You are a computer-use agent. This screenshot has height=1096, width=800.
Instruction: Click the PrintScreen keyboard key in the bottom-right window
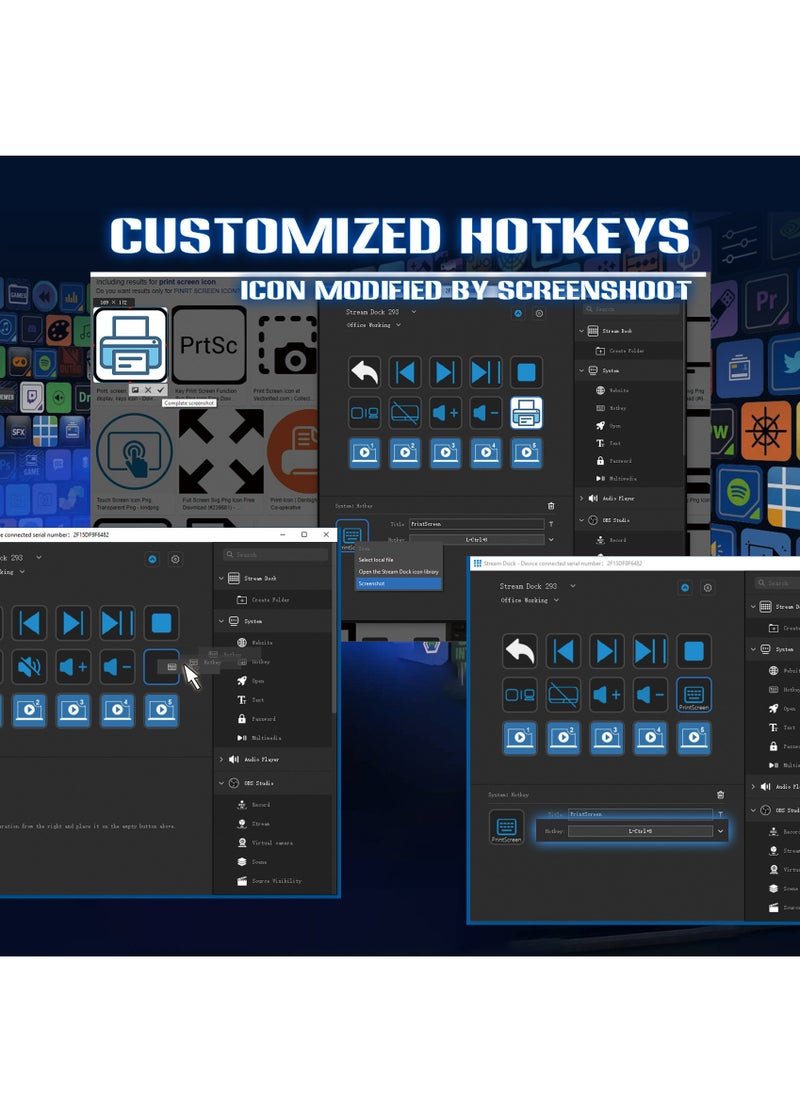pos(694,694)
